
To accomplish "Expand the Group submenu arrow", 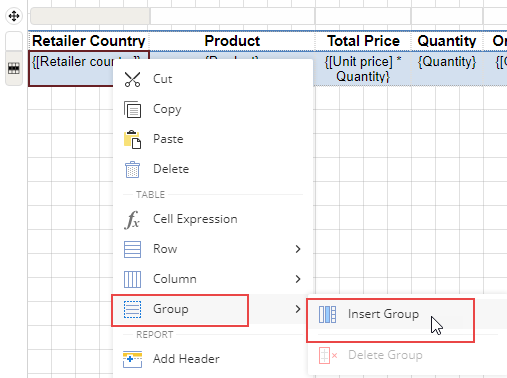I will (x=298, y=309).
